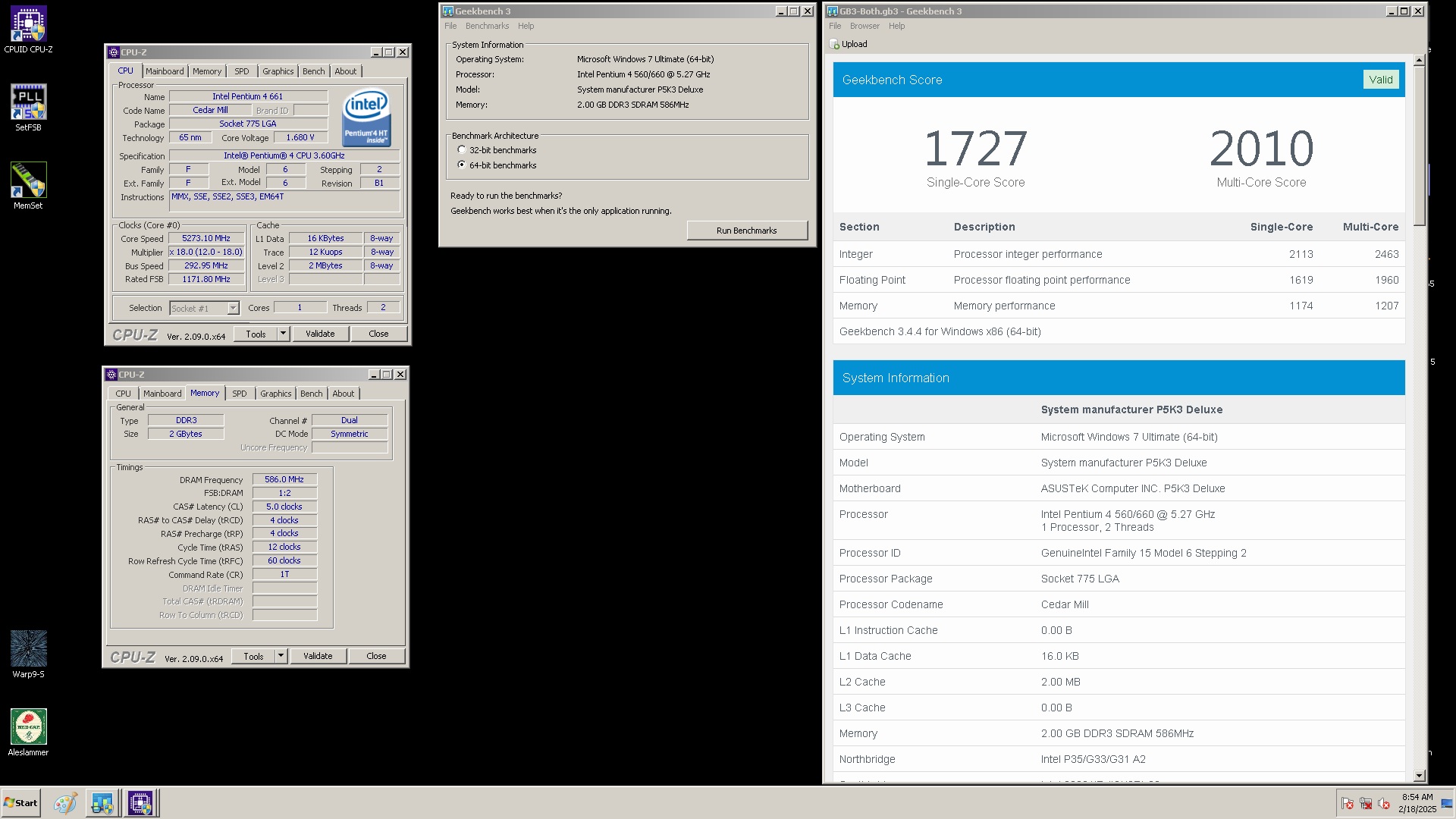Click the results scrollbar thumb
The width and height of the screenshot is (1456, 819).
pyautogui.click(x=1419, y=146)
